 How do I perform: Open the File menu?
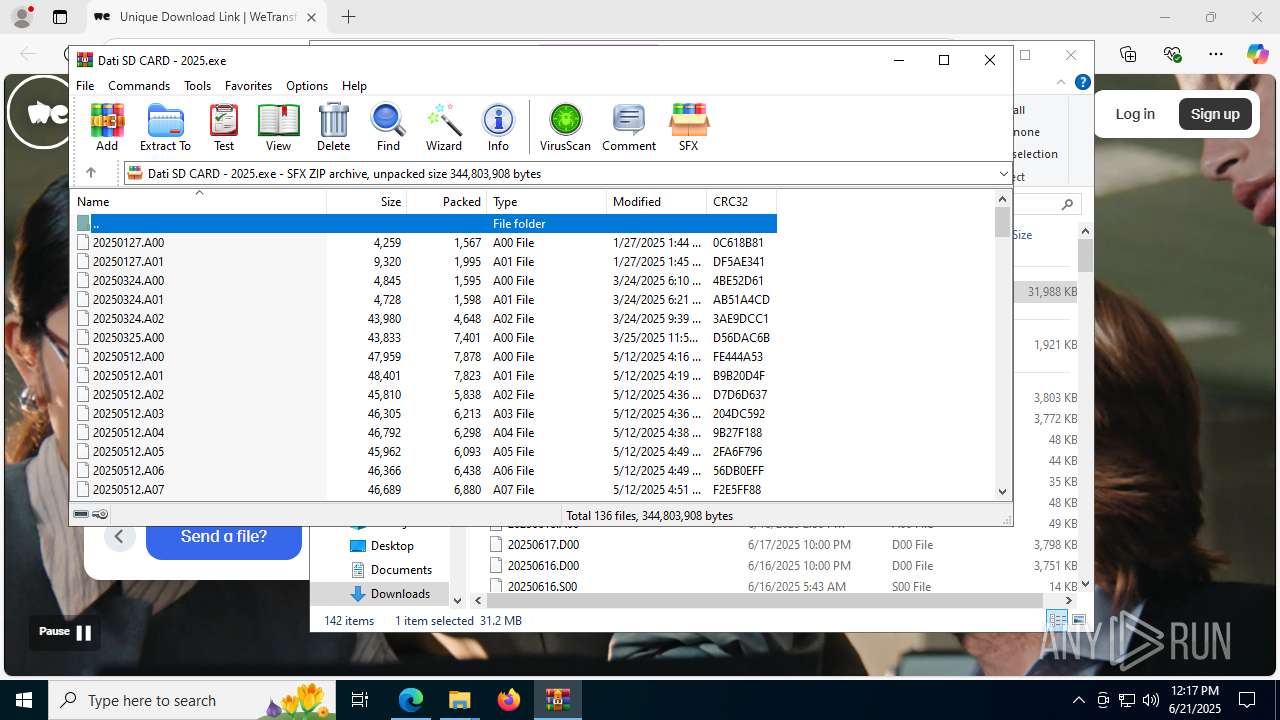tap(85, 86)
